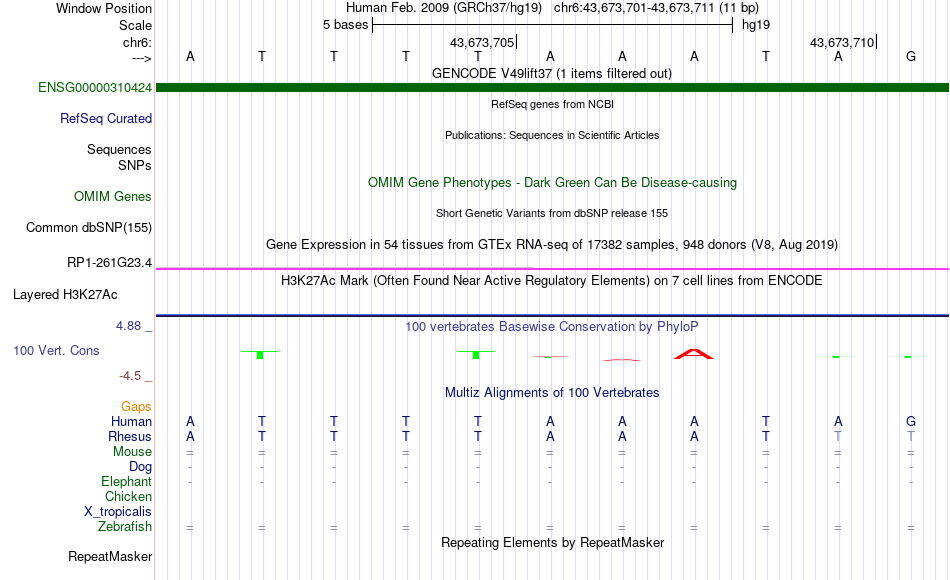This screenshot has width=950, height=580.
Task: Click the 43,673,705 position marker
Action: pos(483,42)
